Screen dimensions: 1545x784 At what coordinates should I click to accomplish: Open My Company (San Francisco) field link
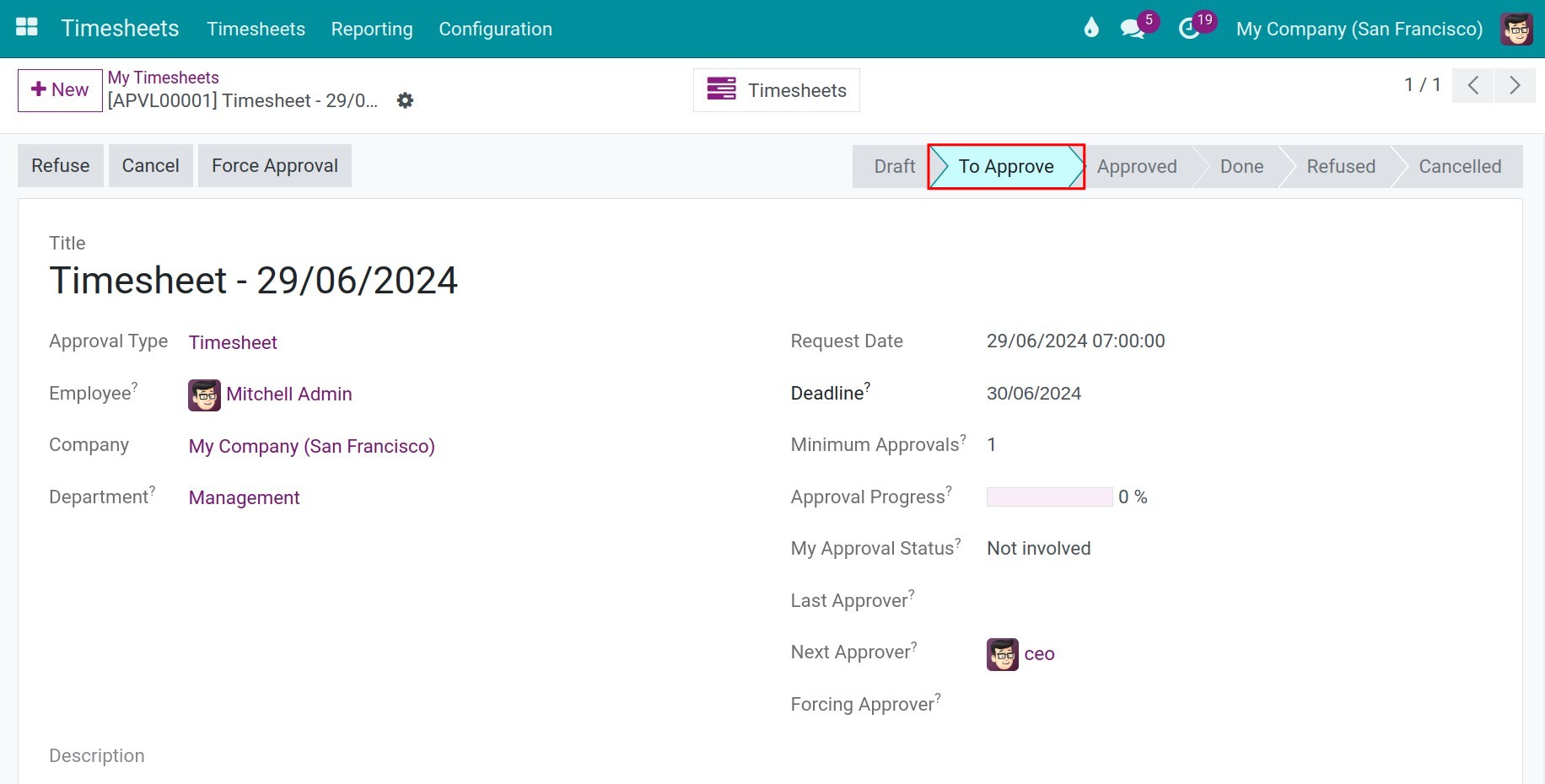(x=311, y=446)
